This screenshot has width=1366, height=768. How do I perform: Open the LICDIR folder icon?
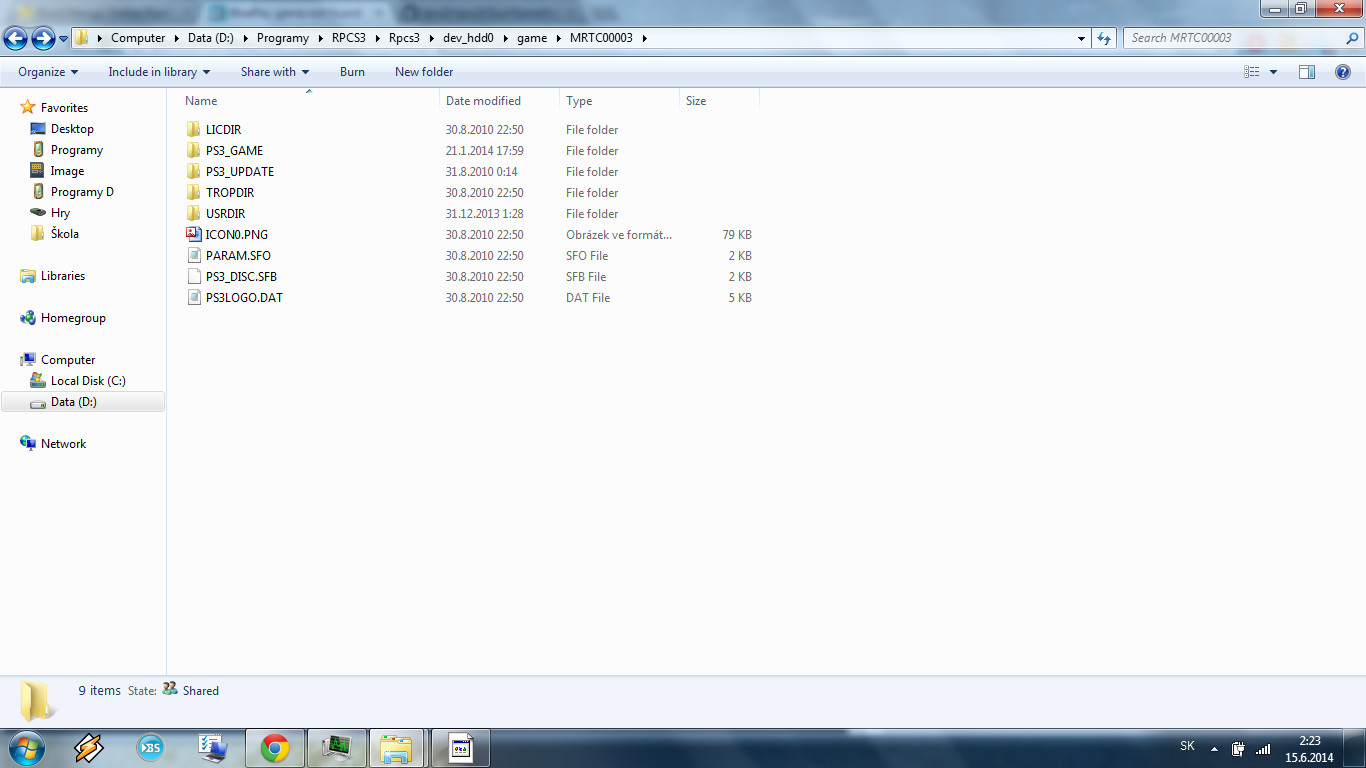coord(194,130)
